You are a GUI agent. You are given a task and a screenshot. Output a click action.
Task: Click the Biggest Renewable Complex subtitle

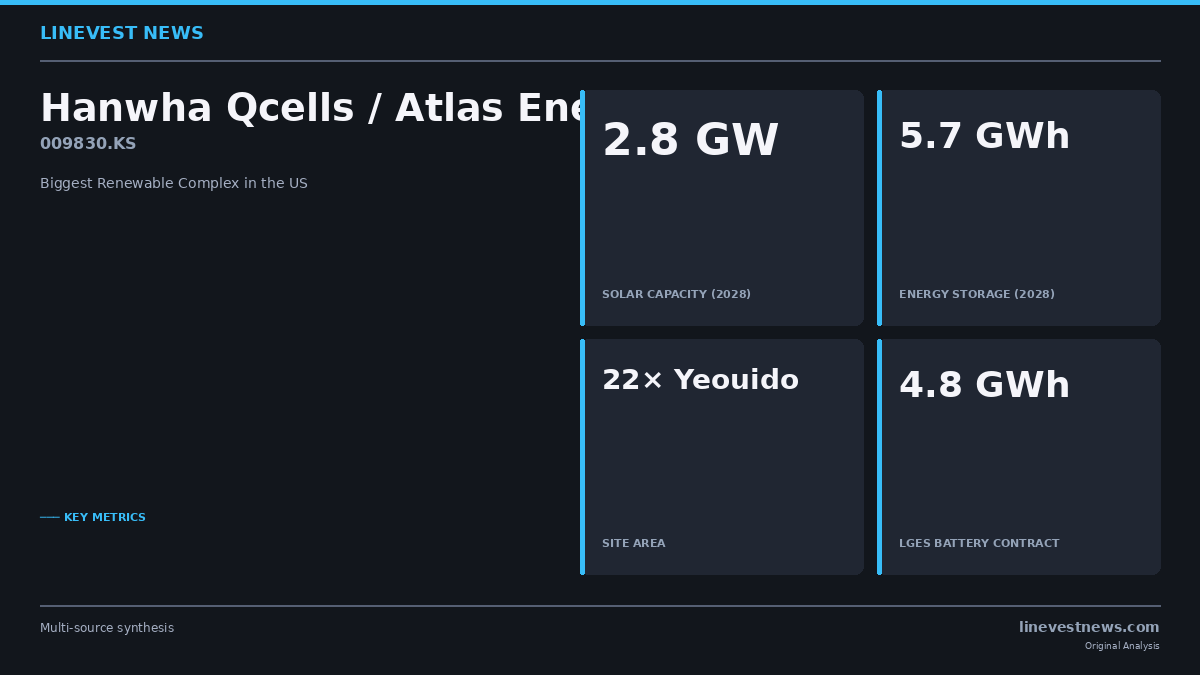click(174, 184)
